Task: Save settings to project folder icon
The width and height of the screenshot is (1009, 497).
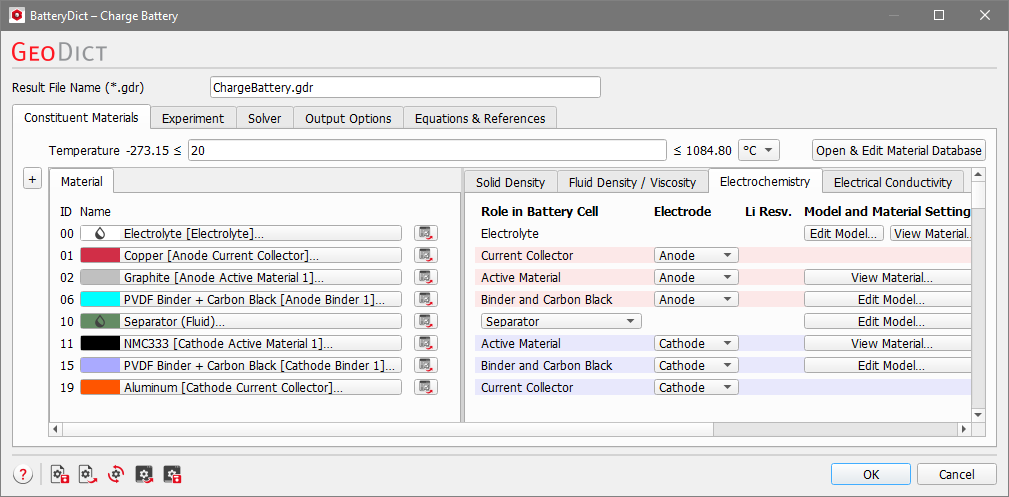Action: (172, 475)
